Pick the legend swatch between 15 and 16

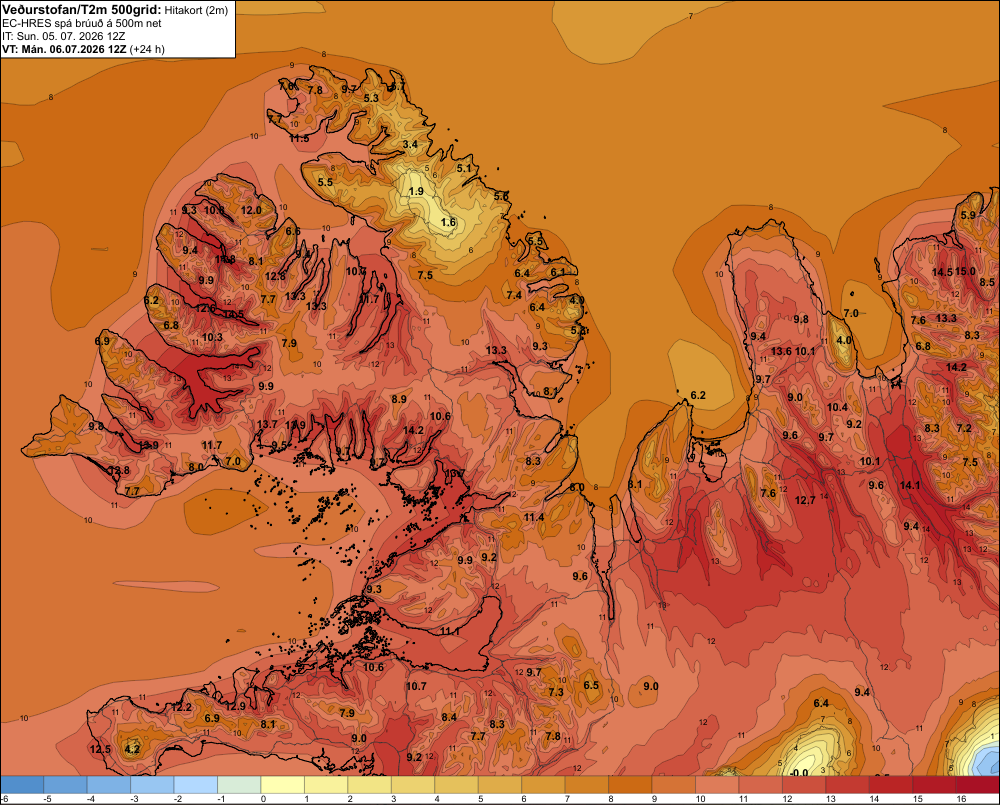pos(934,785)
